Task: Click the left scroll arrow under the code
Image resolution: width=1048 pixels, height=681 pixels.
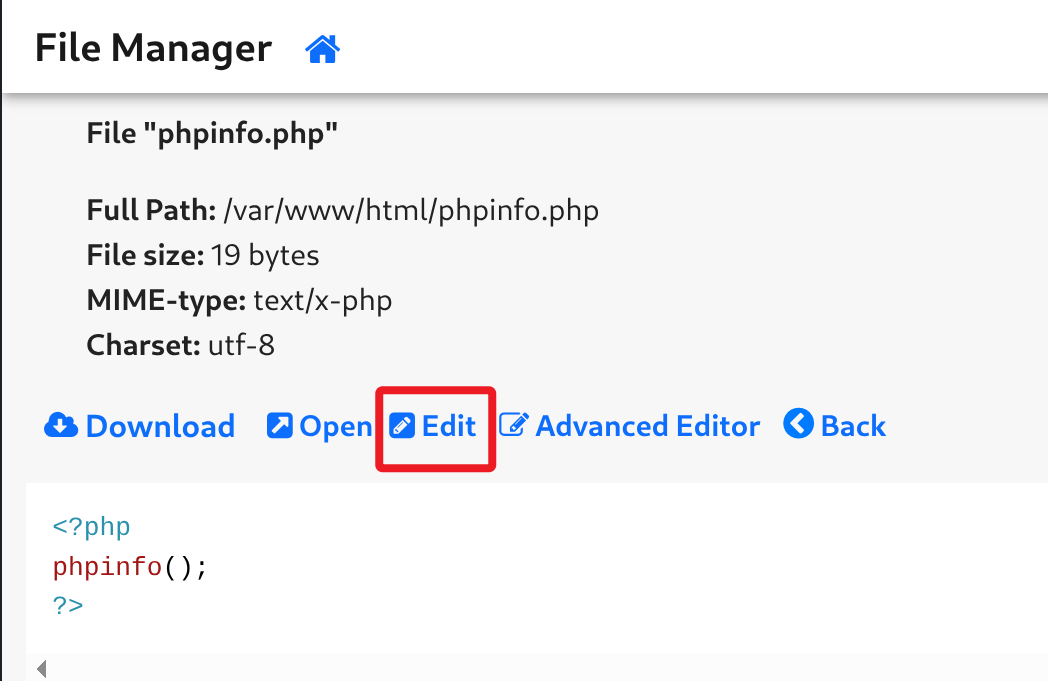Action: [41, 668]
